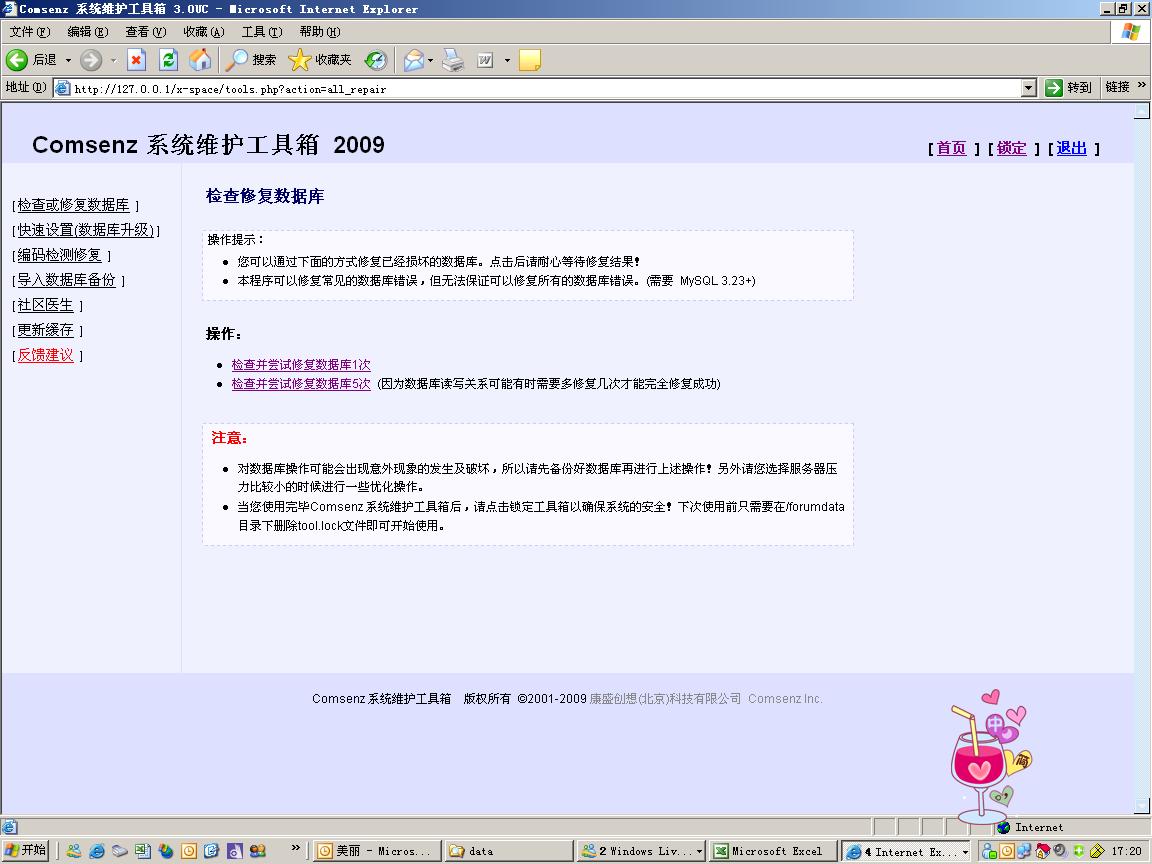
Task: Click the Start (开始) button
Action: (26, 851)
